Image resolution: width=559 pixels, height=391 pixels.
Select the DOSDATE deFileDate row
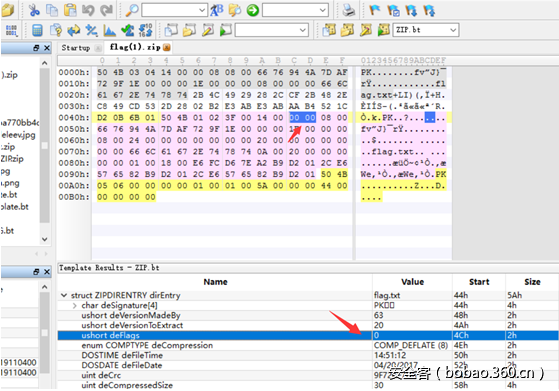pyautogui.click(x=308, y=365)
